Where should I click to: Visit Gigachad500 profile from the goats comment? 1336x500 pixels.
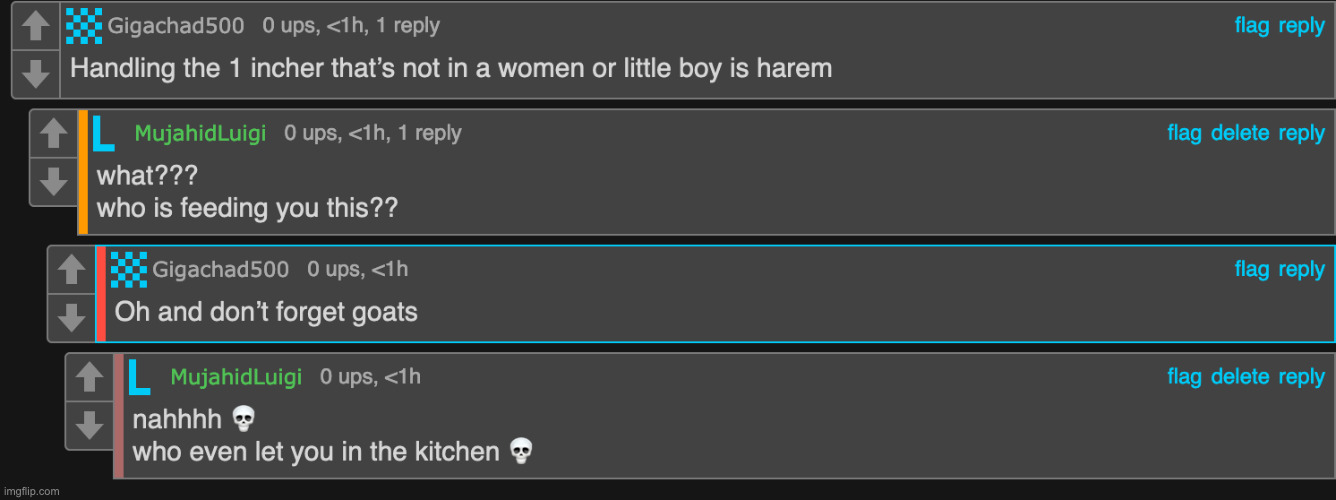(x=220, y=270)
